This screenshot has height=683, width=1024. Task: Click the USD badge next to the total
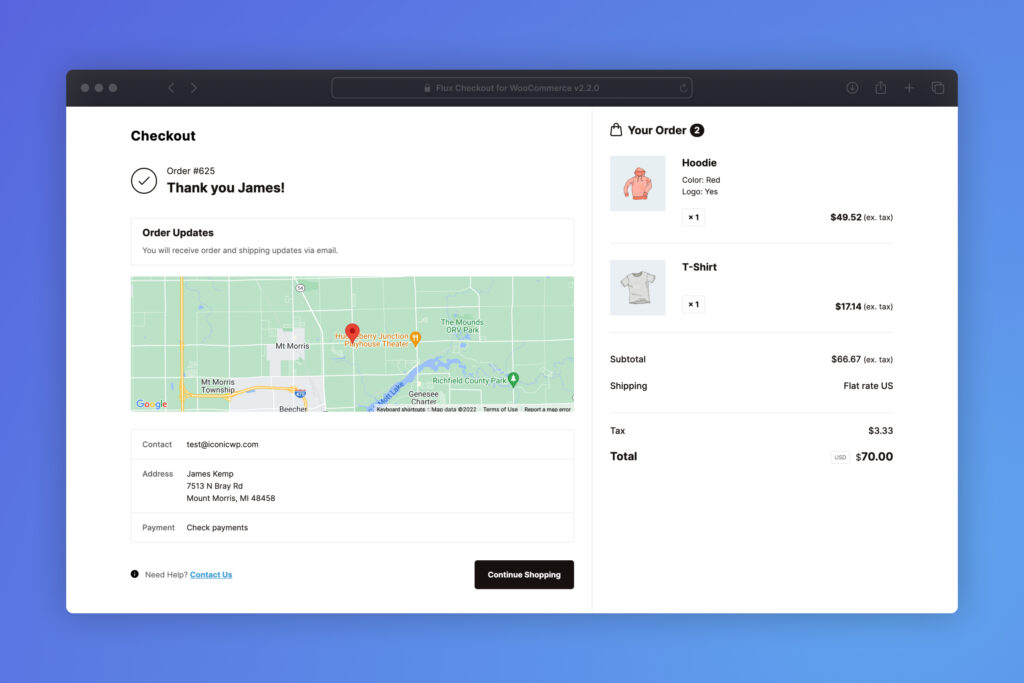coord(840,457)
